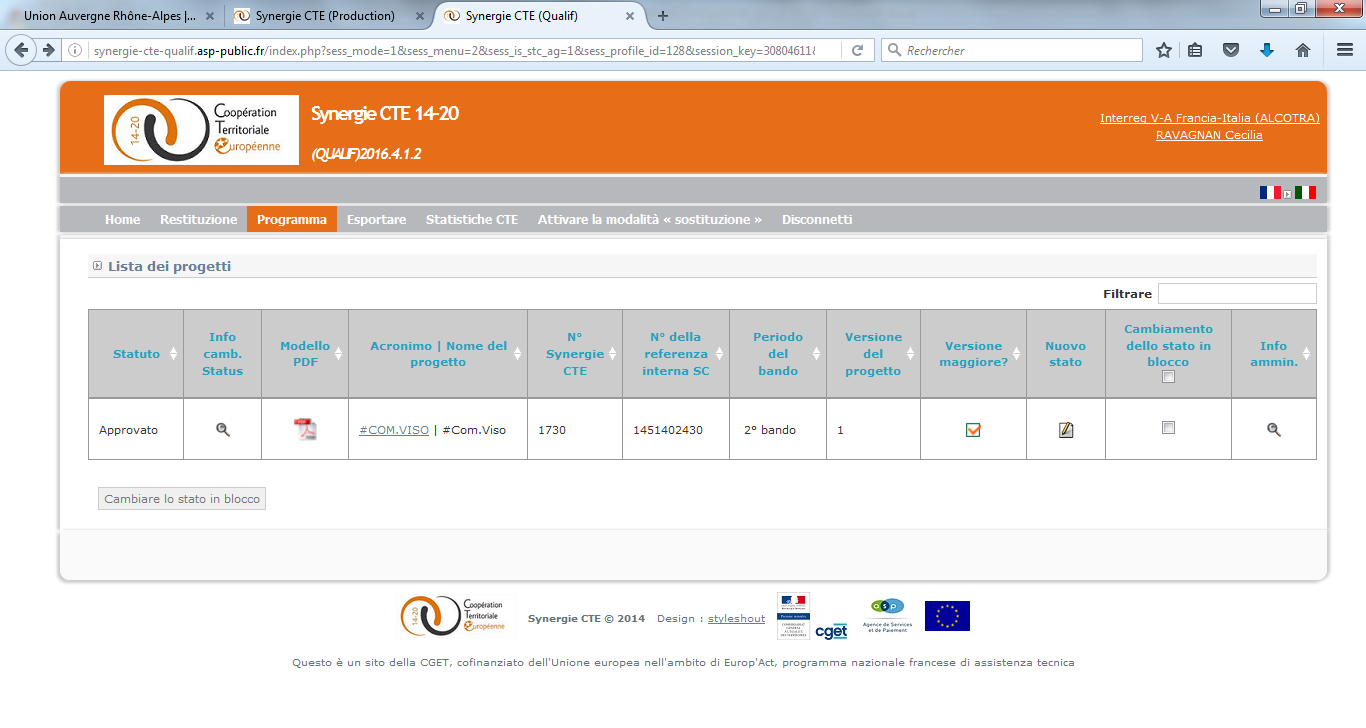Image resolution: width=1366 pixels, height=728 pixels.
Task: Click the browser forward arrow button
Action: (48, 50)
